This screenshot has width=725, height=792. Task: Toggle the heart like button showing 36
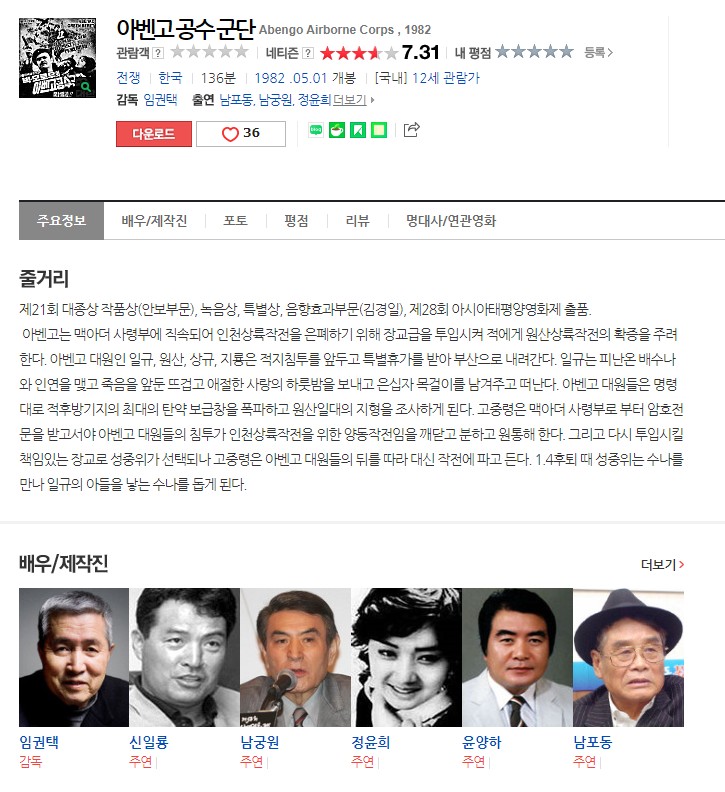[241, 134]
